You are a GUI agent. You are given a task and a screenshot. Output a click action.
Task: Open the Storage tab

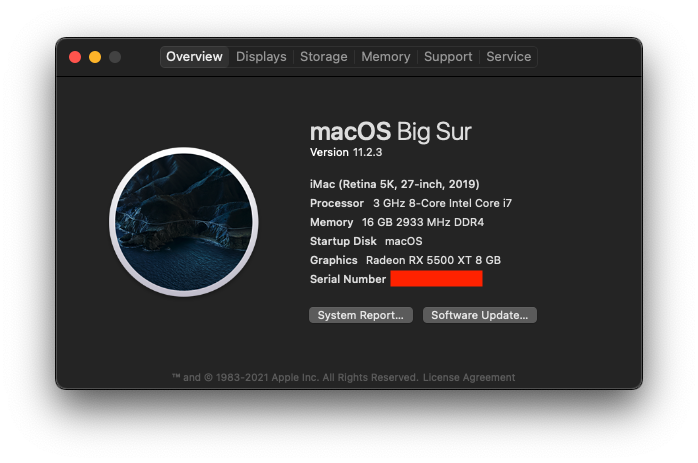(x=324, y=57)
